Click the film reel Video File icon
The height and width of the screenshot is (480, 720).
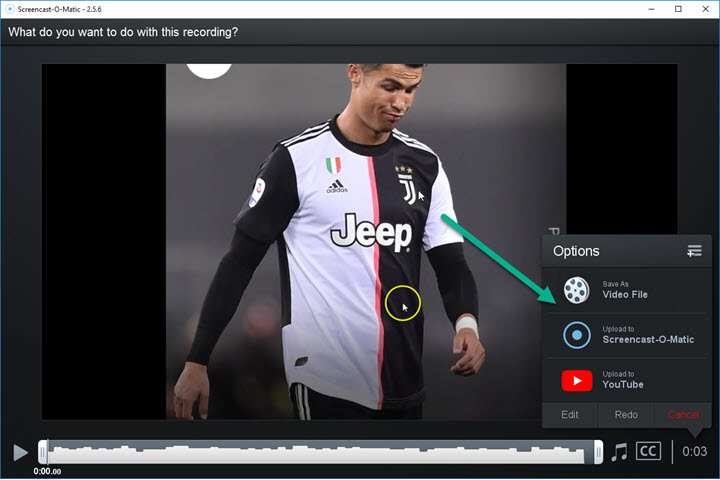pos(577,290)
